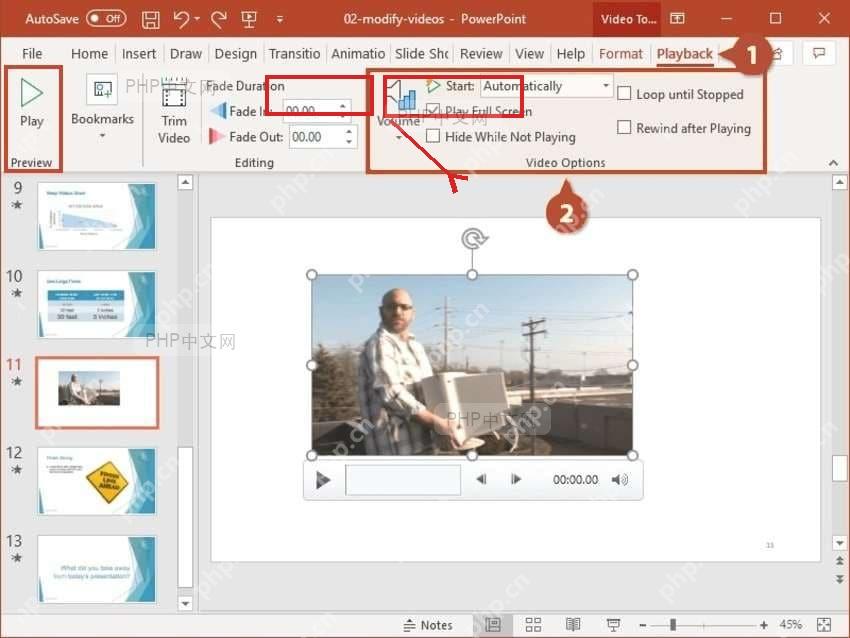Play the video using player control
Screen dimensions: 850x638
point(323,480)
